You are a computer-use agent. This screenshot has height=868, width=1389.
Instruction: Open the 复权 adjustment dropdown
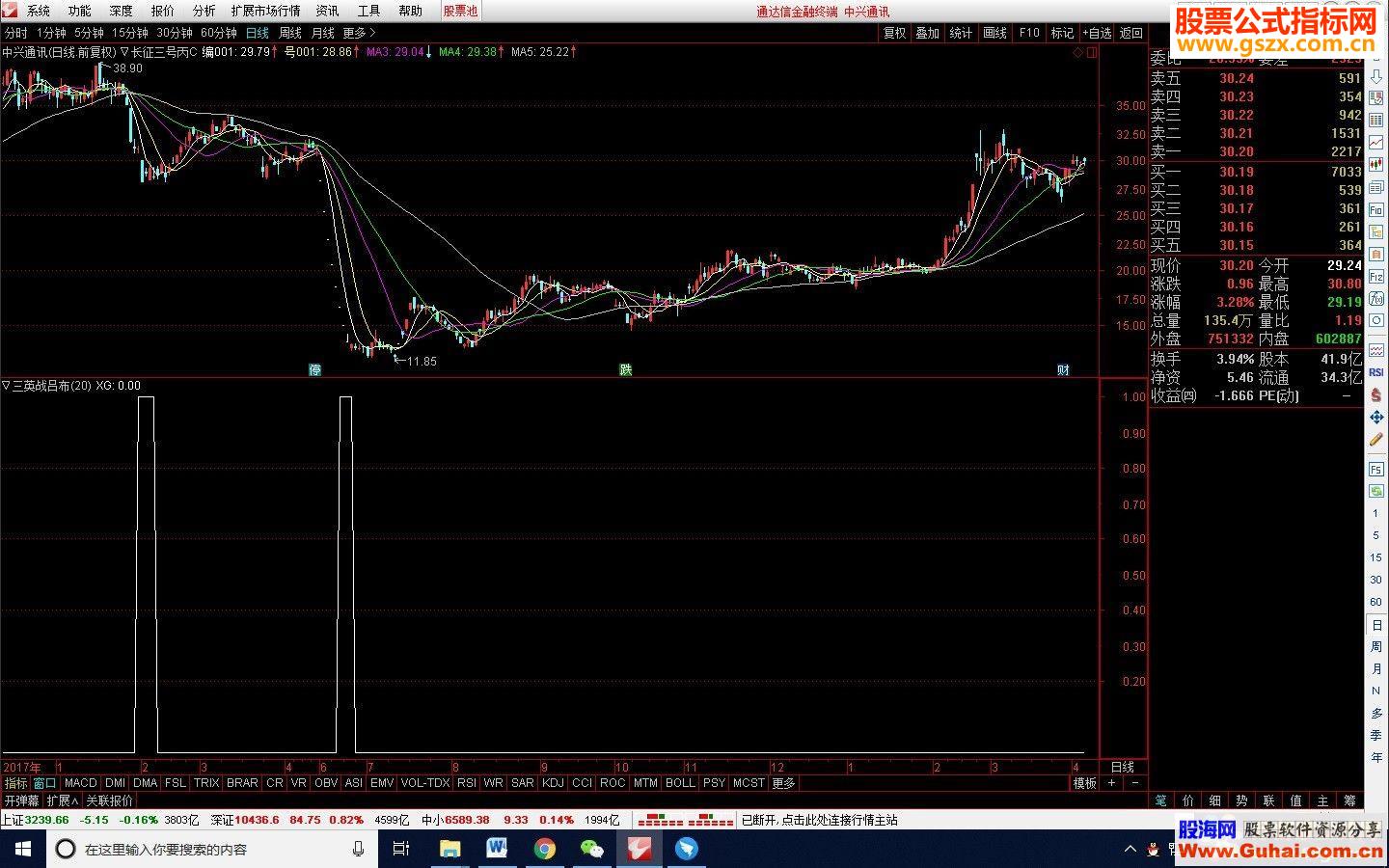point(895,33)
